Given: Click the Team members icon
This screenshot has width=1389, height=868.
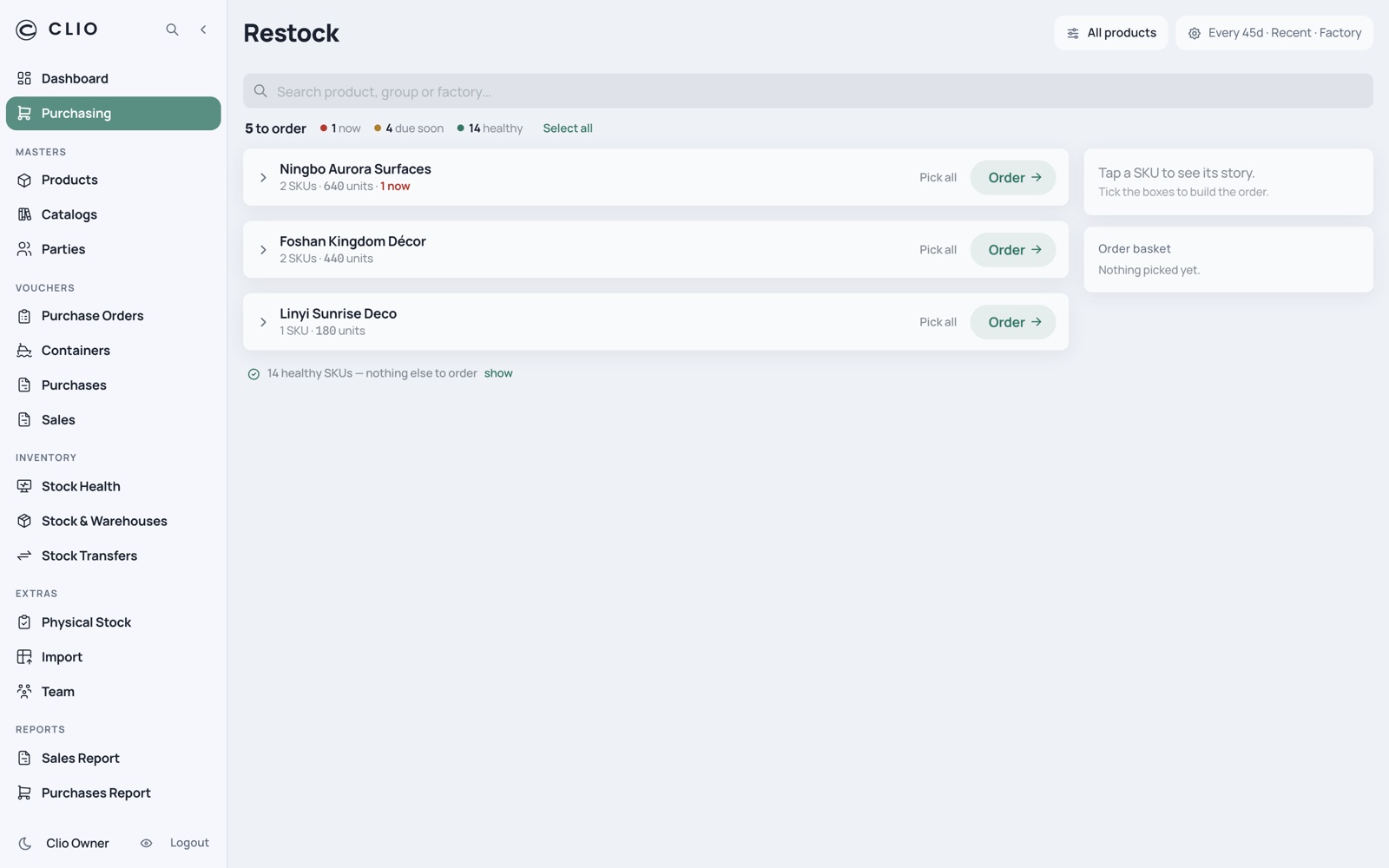Looking at the screenshot, I should (x=24, y=692).
